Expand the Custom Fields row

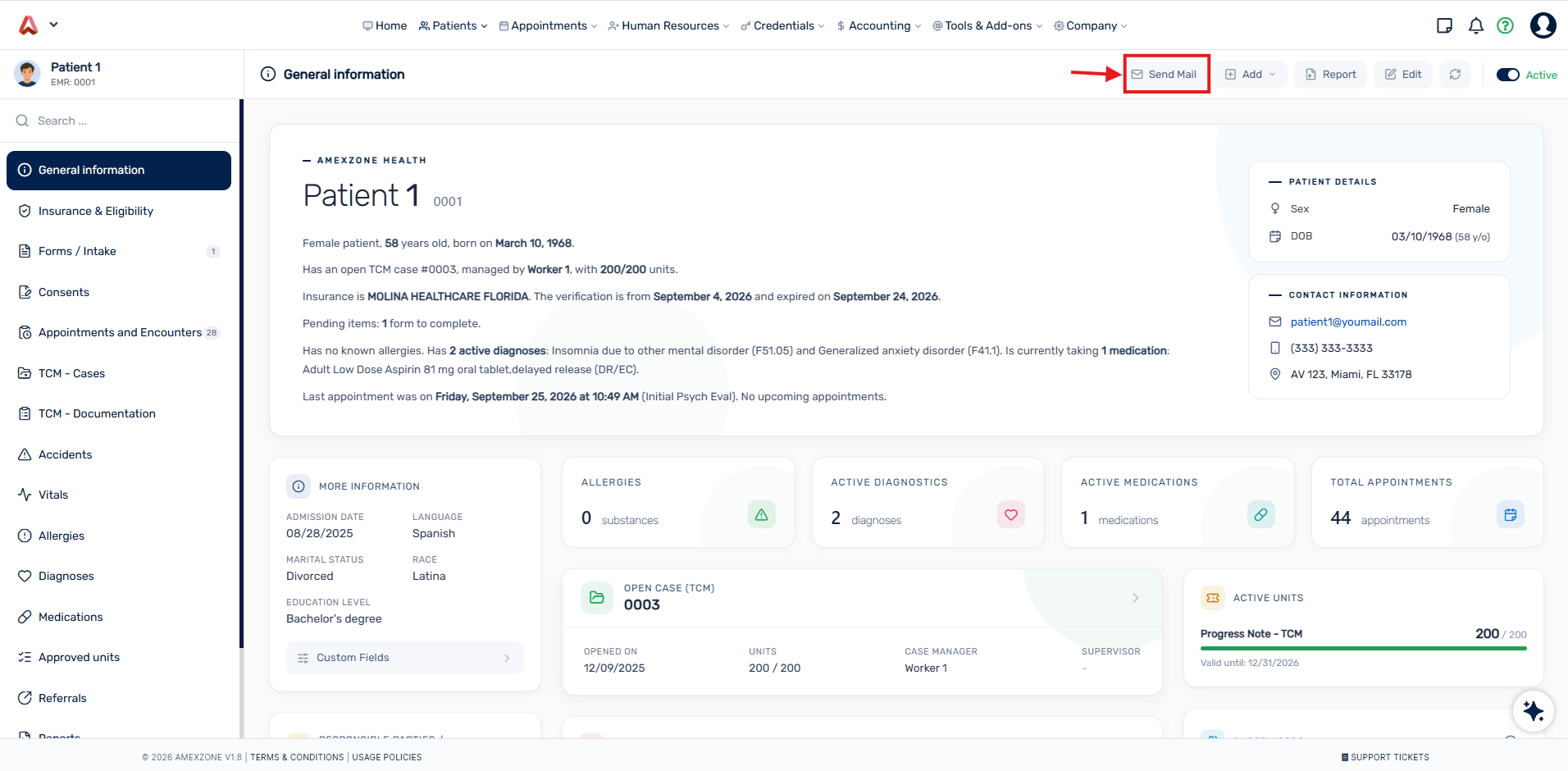[x=404, y=658]
